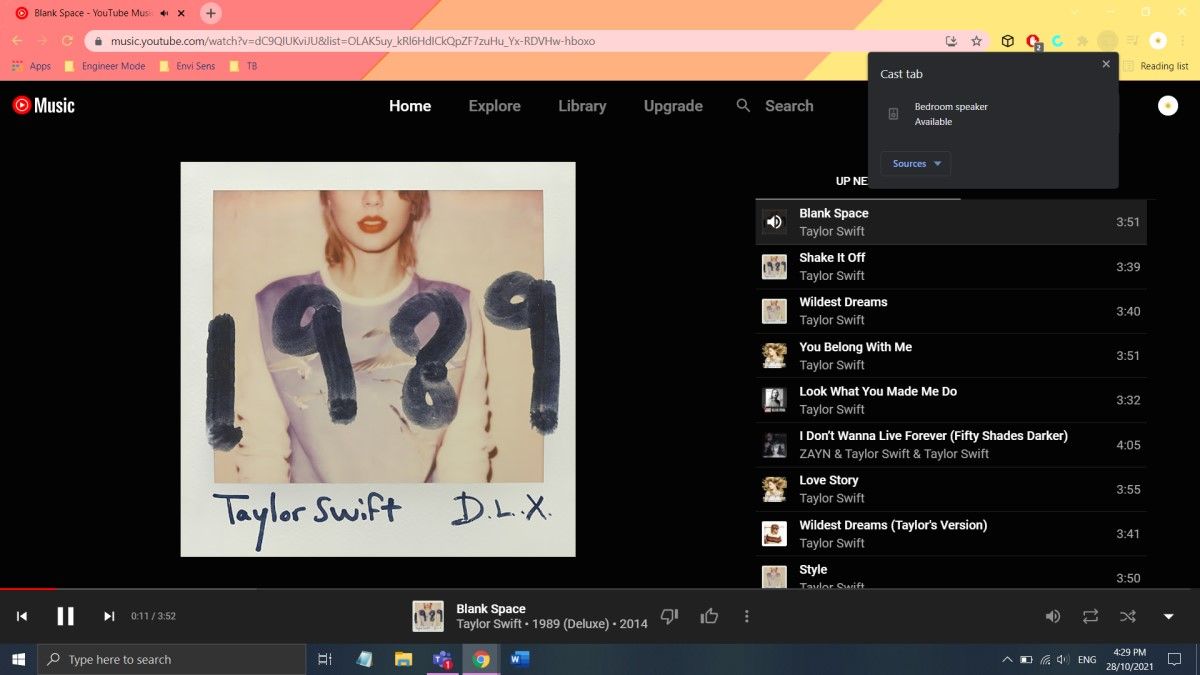The height and width of the screenshot is (675, 1200).
Task: Click the red extension icon with badge
Action: (x=1034, y=42)
